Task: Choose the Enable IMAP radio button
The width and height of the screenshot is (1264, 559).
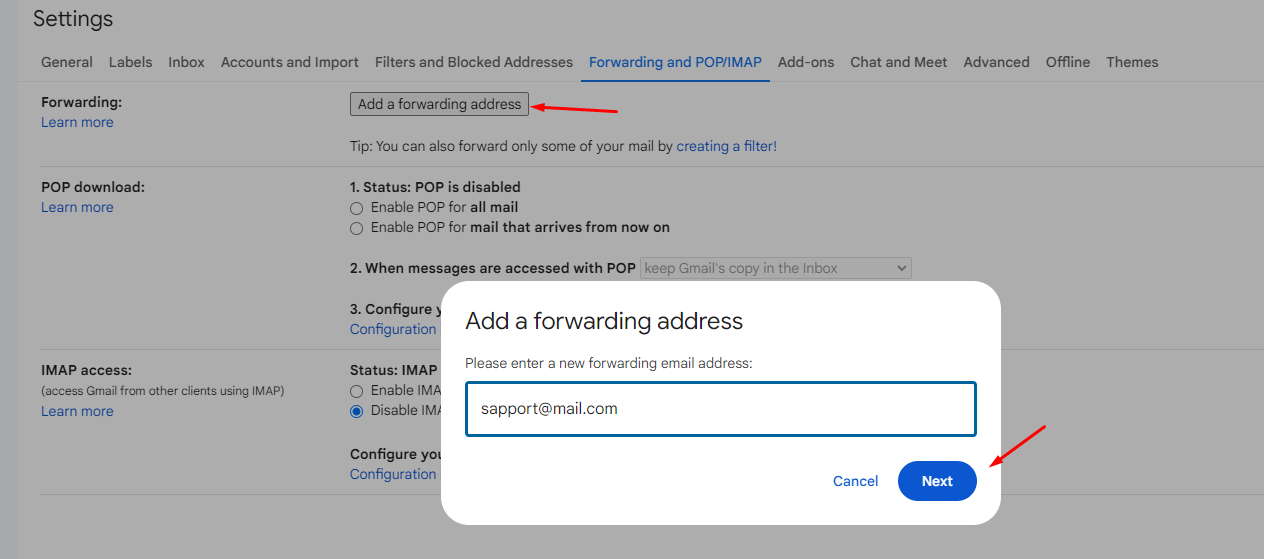Action: [357, 391]
